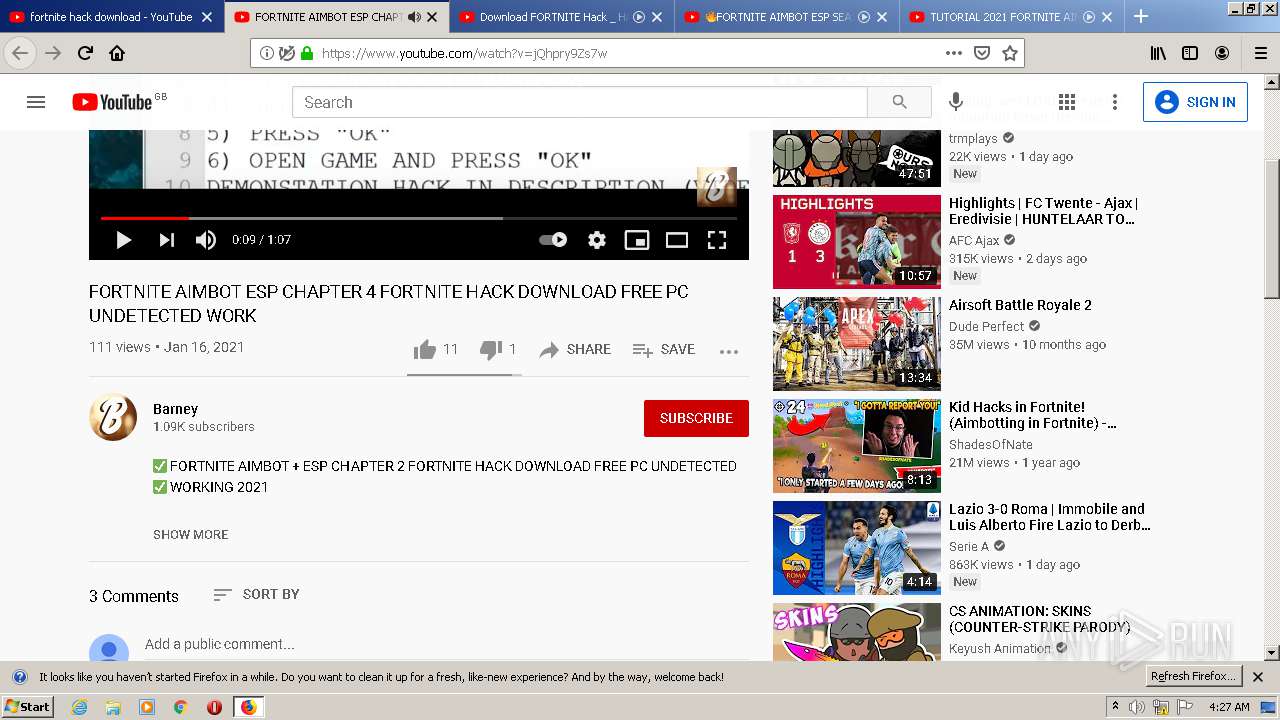Skip to next video
The height and width of the screenshot is (720, 1280).
tap(166, 240)
